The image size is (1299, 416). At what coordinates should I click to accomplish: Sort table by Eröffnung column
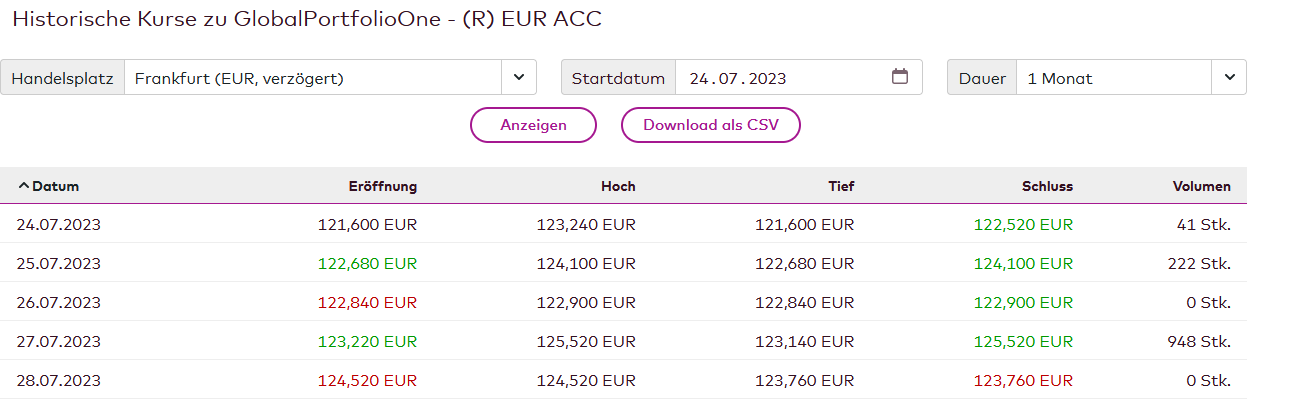point(383,186)
